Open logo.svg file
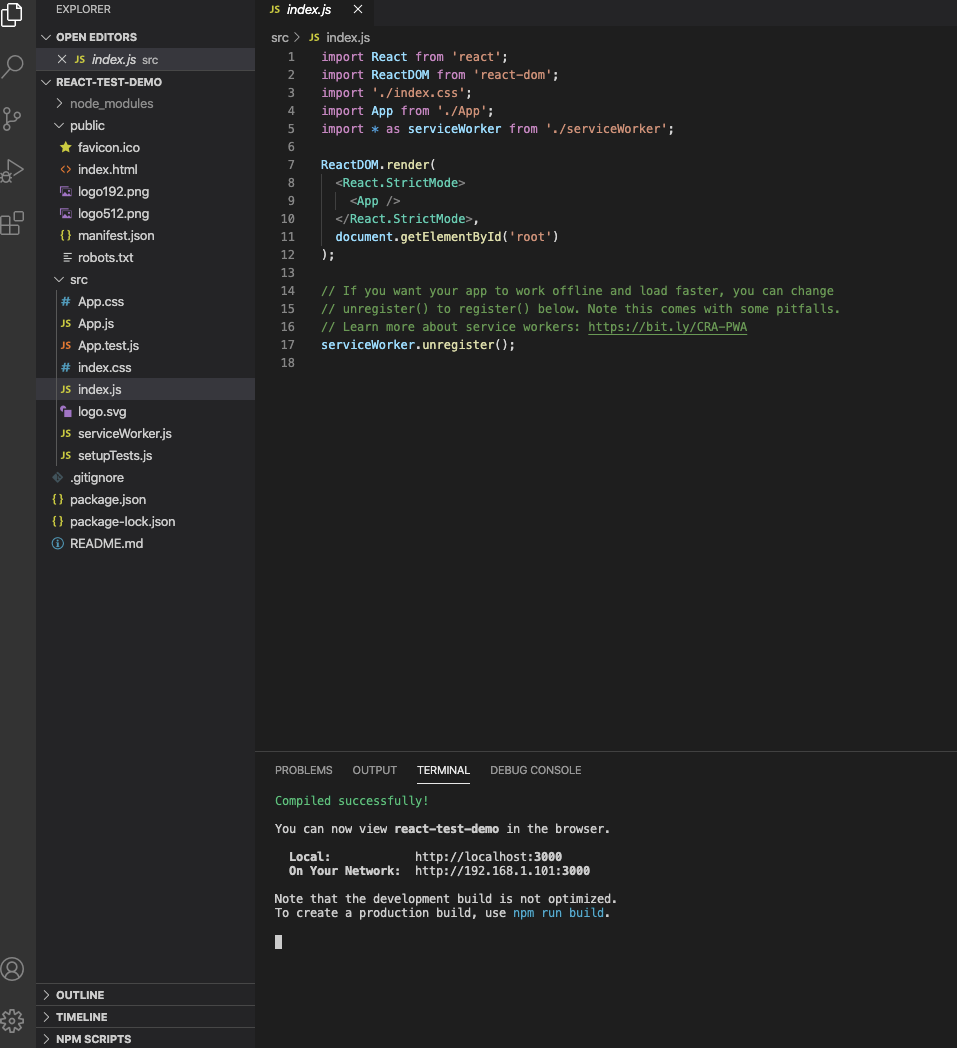Screen dimensions: 957x1048 coord(146,412)
